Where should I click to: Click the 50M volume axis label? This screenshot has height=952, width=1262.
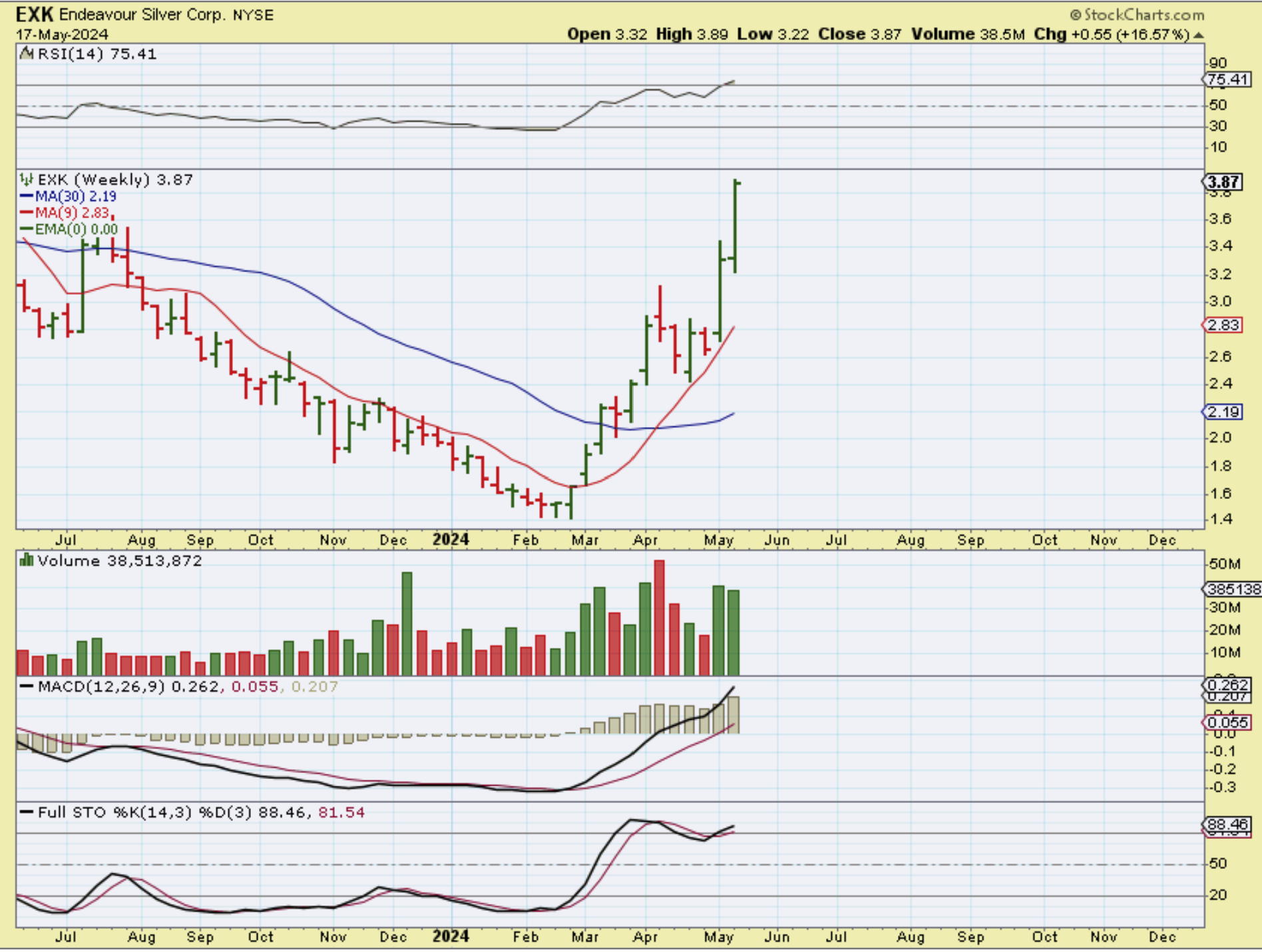[1225, 564]
